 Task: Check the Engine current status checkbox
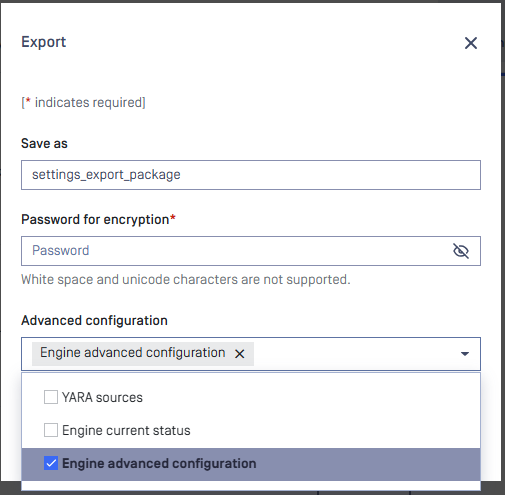click(x=51, y=430)
